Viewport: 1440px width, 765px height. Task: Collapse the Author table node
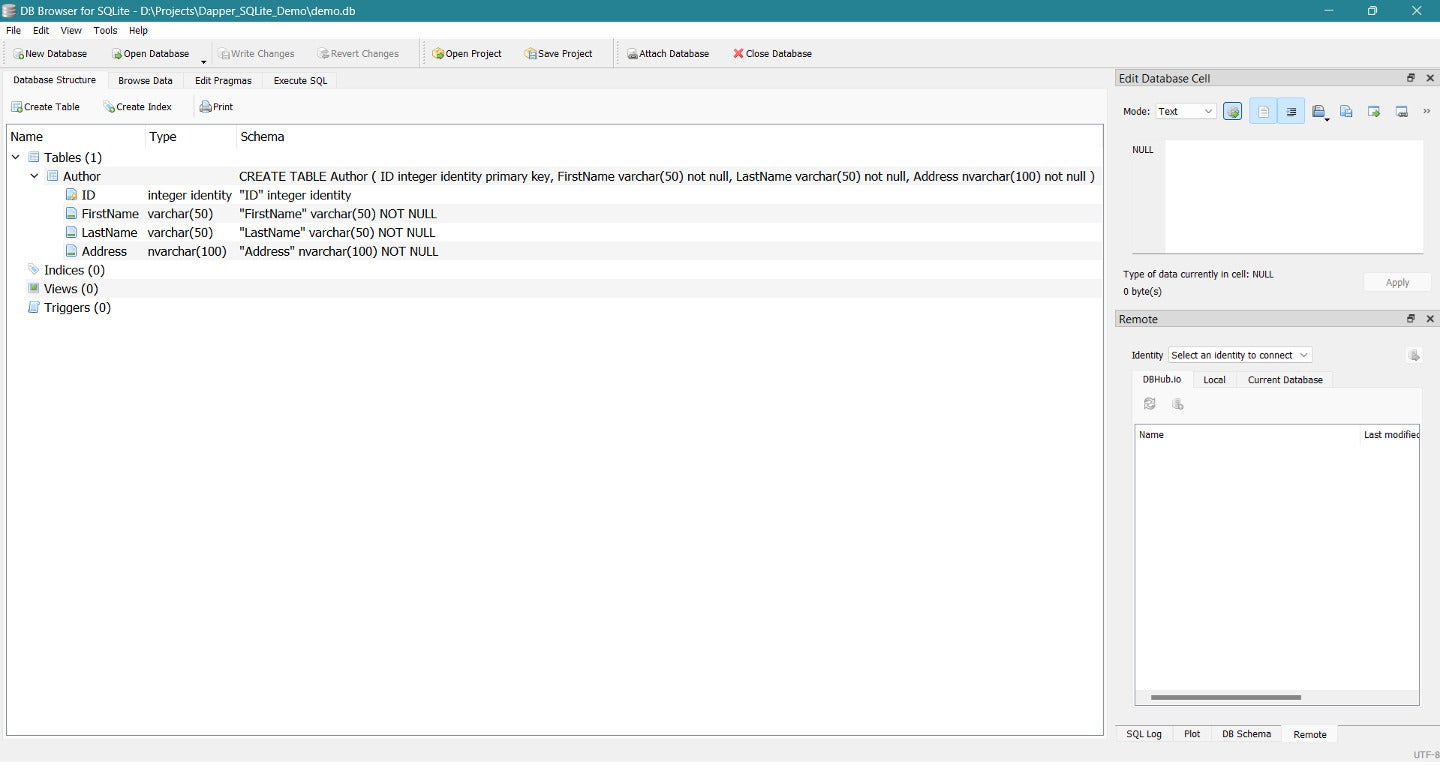click(35, 176)
